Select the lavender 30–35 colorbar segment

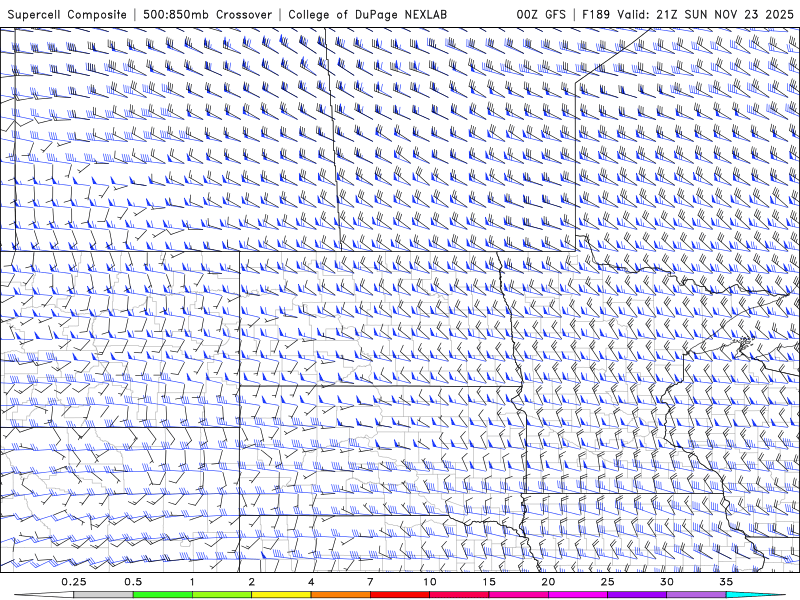(696, 595)
